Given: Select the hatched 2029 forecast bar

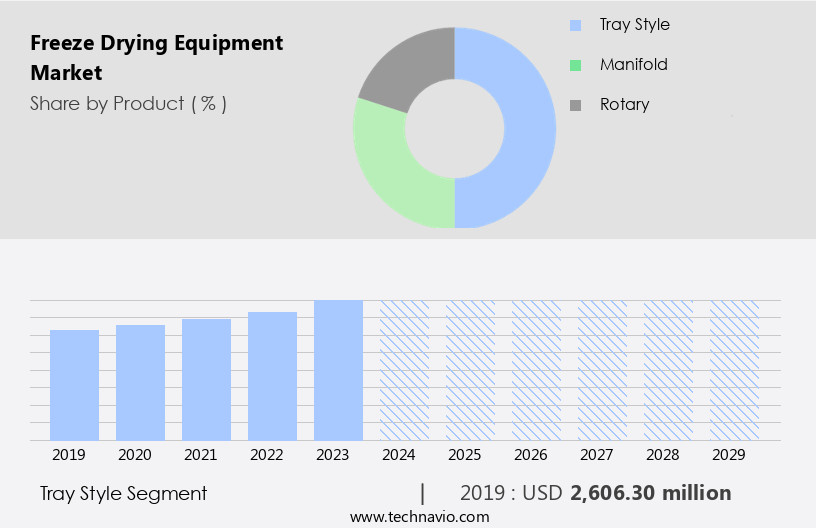Looking at the screenshot, I should [734, 370].
